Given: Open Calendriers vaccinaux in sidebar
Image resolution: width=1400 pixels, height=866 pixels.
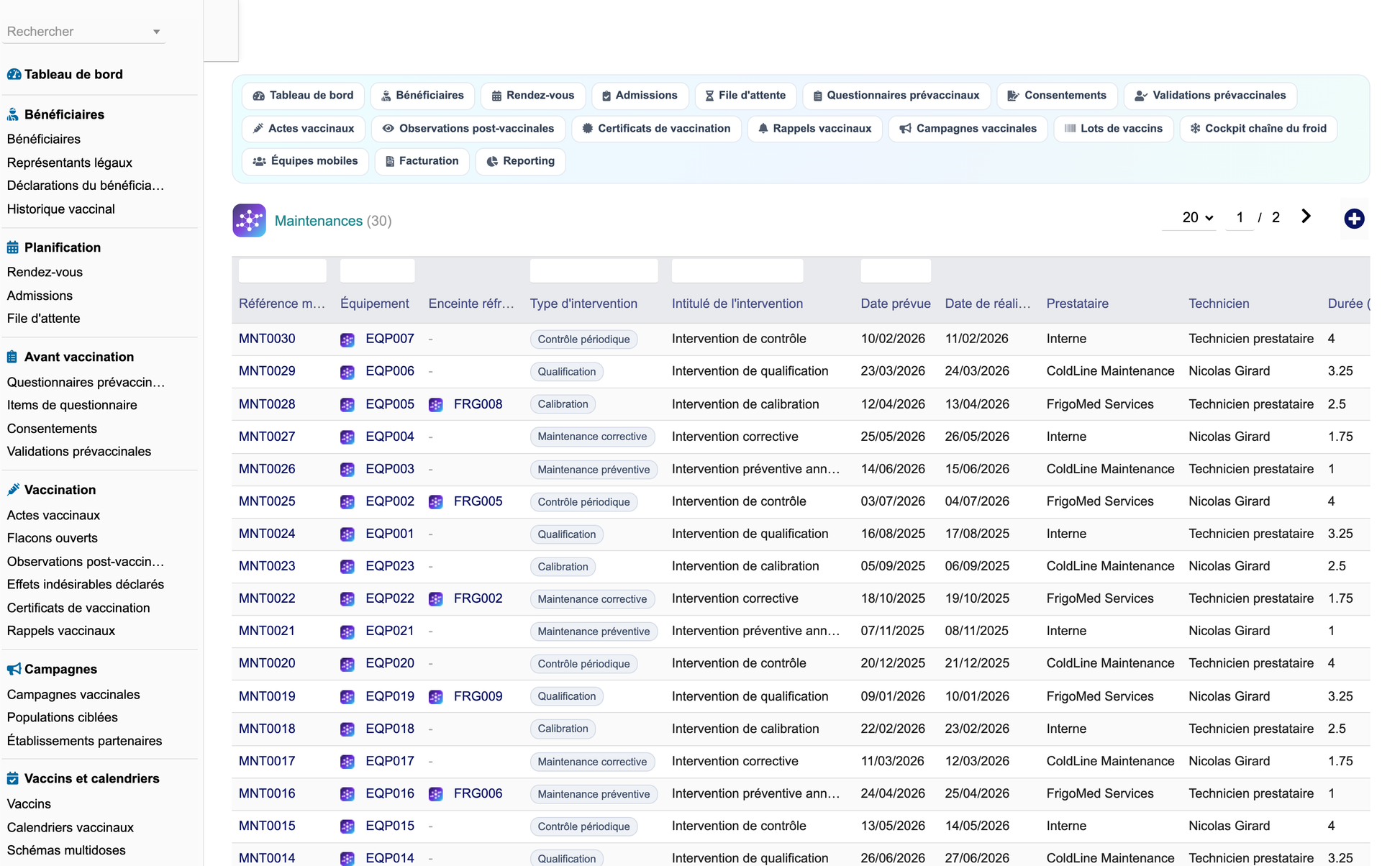Looking at the screenshot, I should [71, 827].
